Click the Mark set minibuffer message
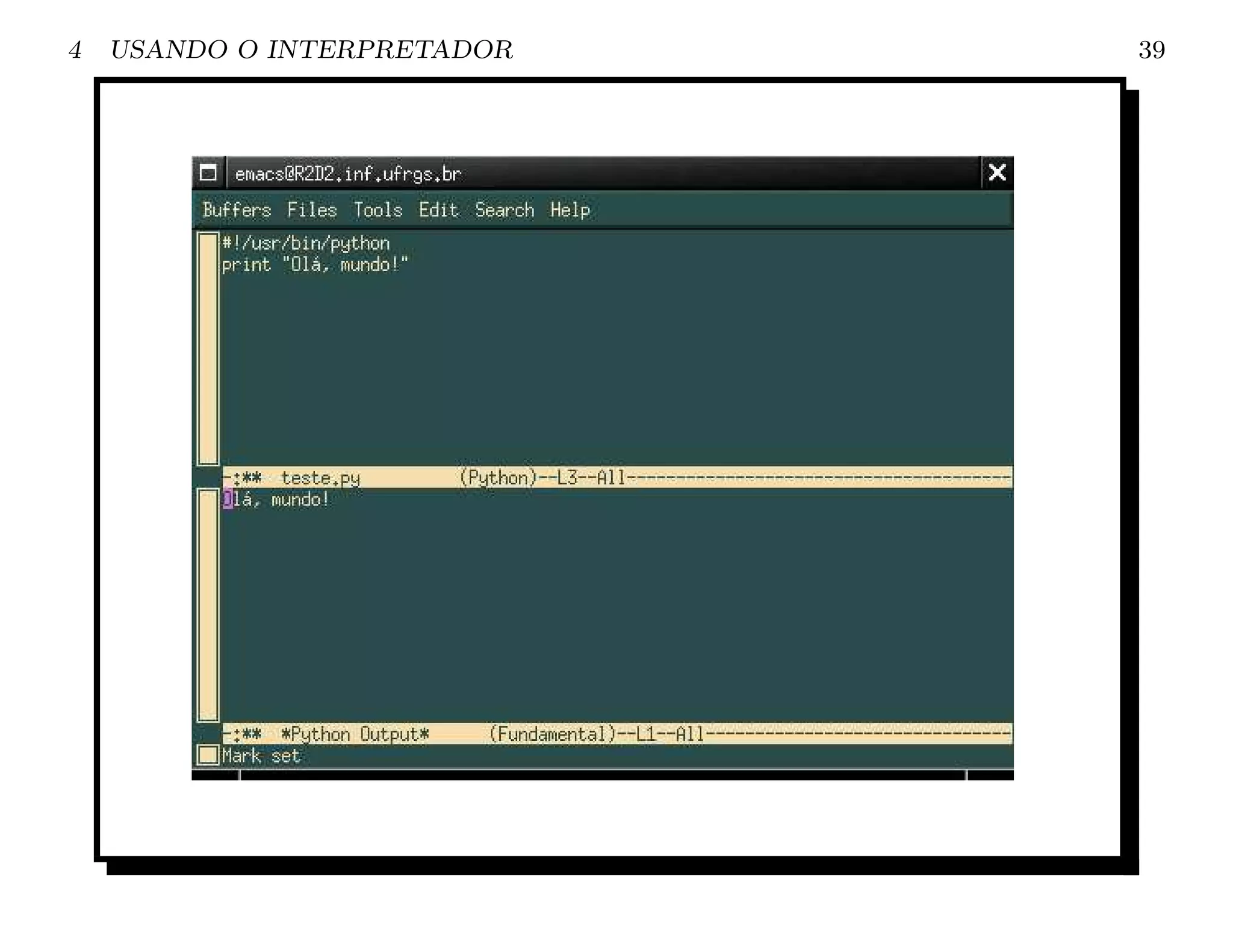Image resolution: width=1233 pixels, height=952 pixels. coord(261,756)
